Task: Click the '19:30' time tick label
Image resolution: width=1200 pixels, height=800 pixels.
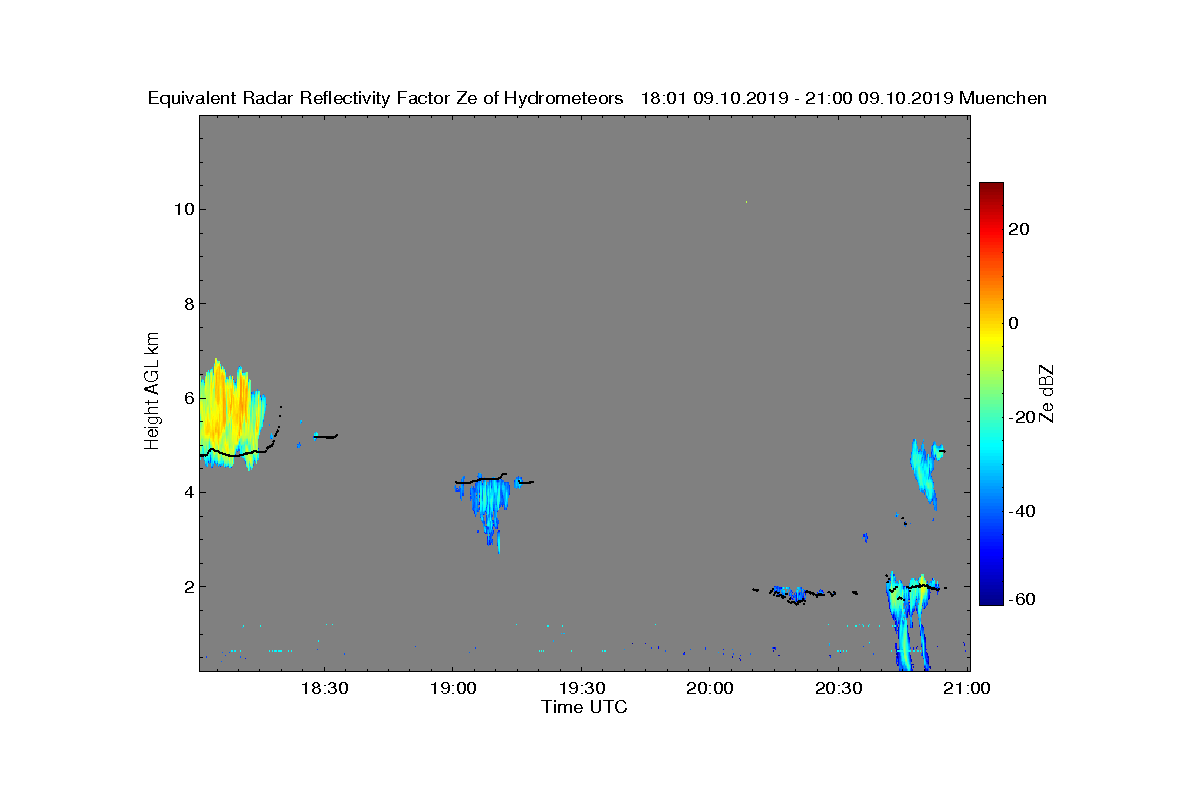Action: pyautogui.click(x=580, y=689)
